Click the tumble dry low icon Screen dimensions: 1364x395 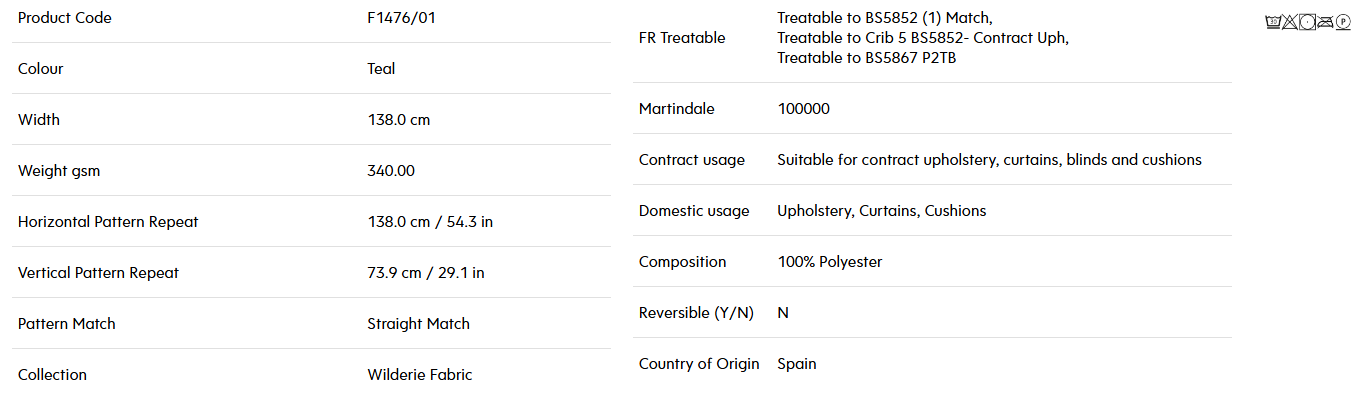point(1307,22)
